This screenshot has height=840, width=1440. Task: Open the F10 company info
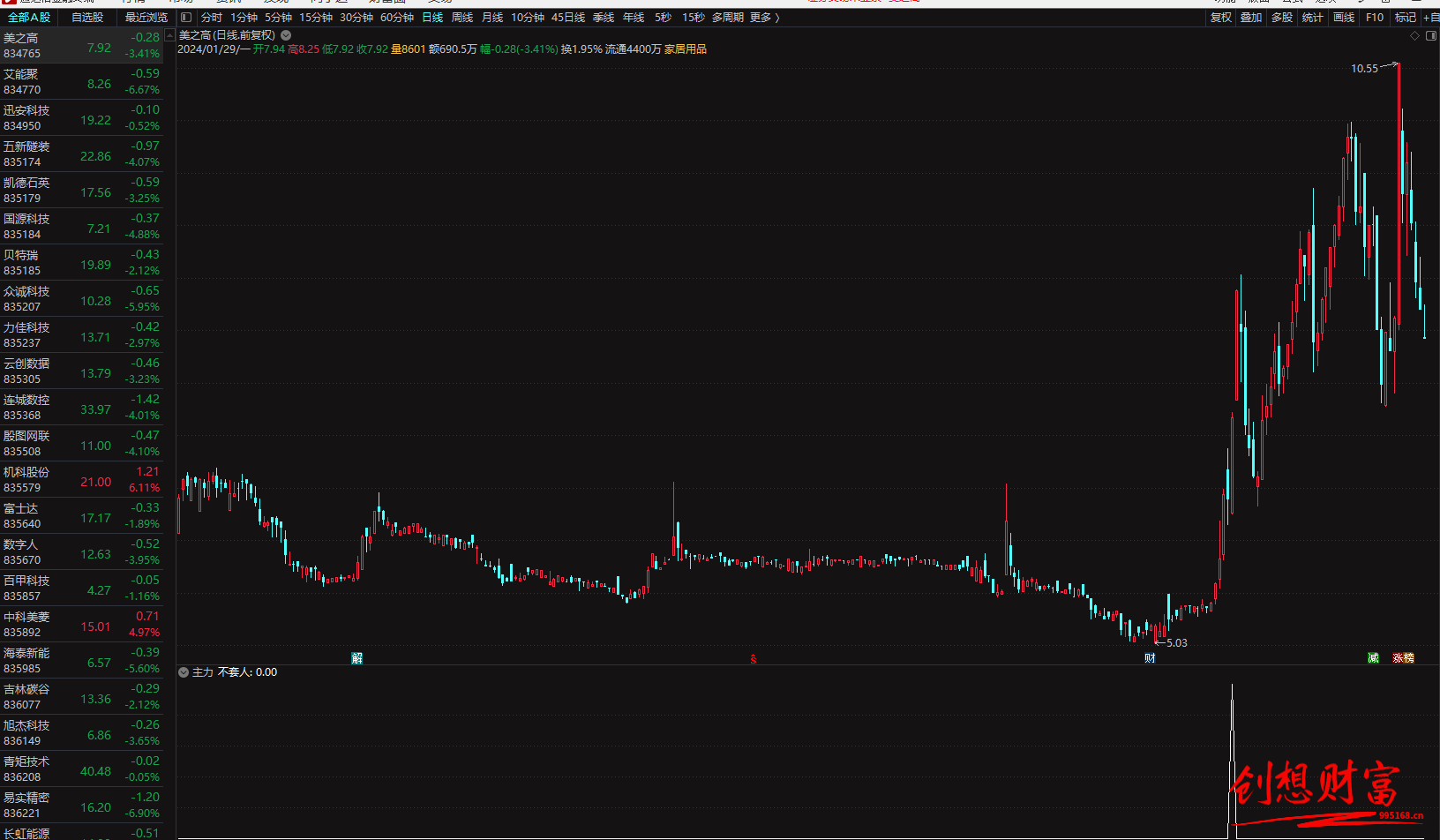(1375, 17)
